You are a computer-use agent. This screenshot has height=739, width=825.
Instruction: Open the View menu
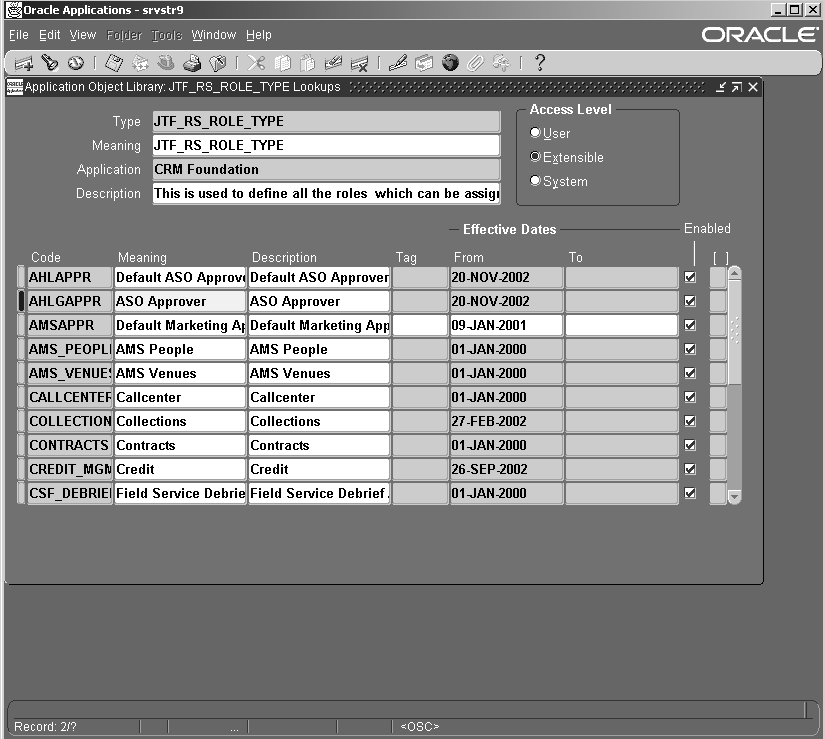tap(83, 35)
